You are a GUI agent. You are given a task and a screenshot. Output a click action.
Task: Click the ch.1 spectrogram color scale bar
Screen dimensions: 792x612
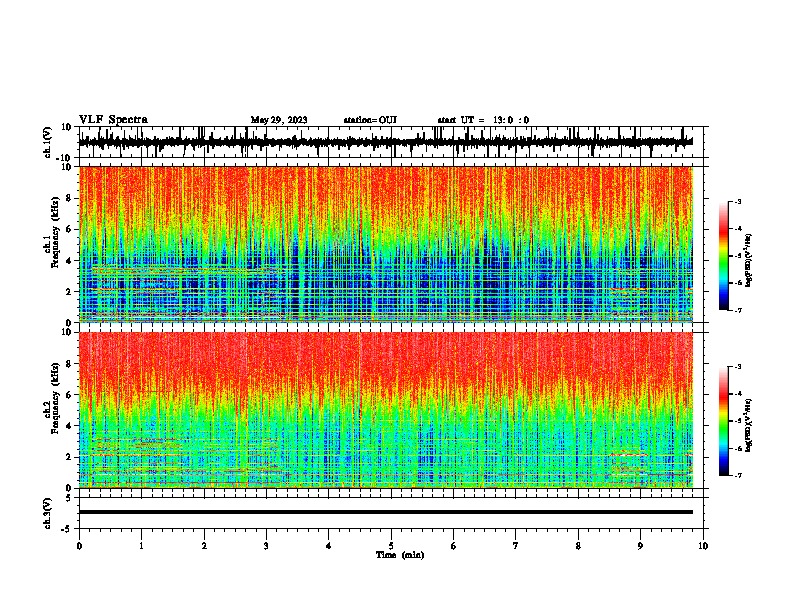coord(723,256)
